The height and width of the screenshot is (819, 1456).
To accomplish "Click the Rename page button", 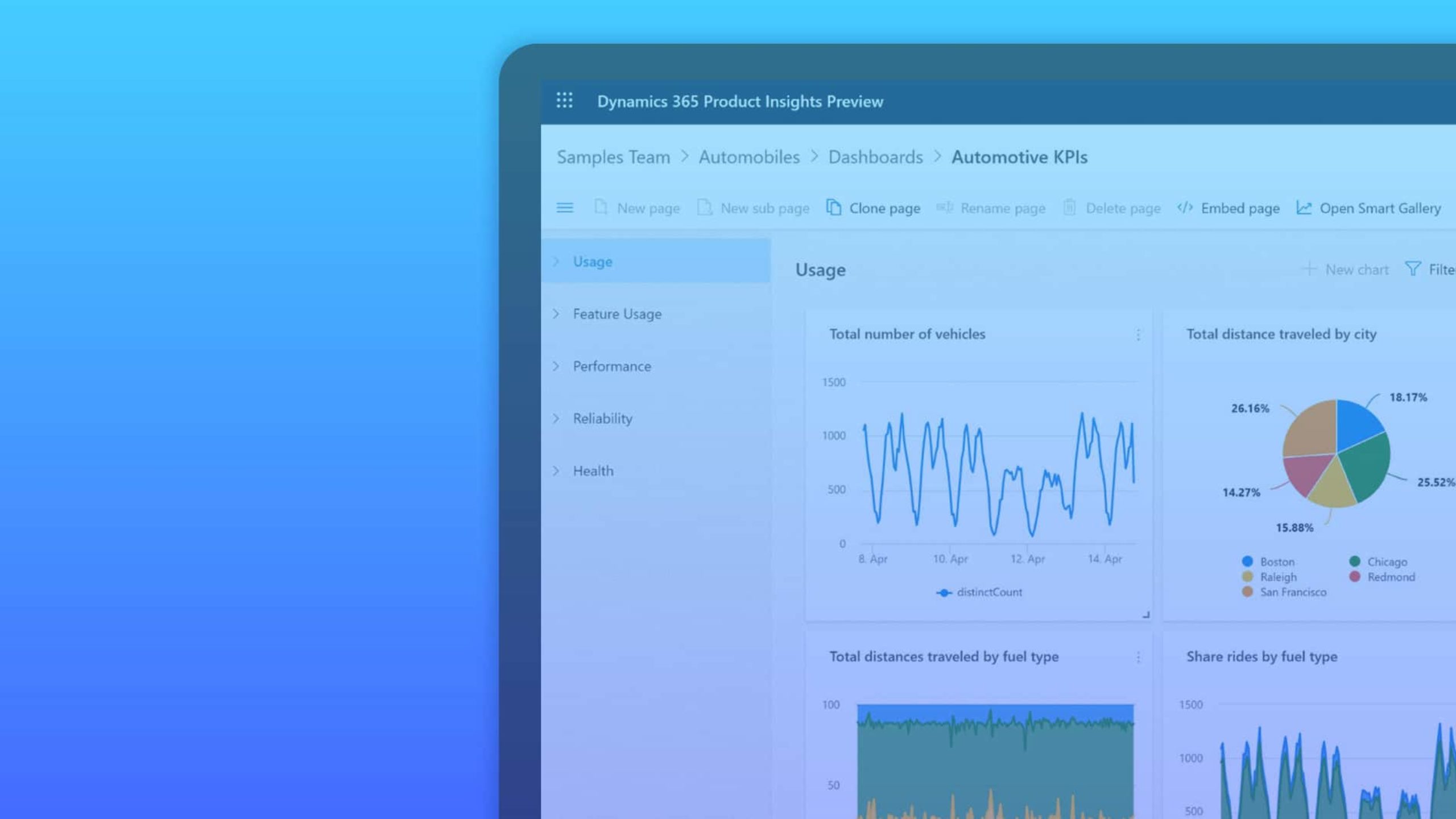I will (991, 207).
